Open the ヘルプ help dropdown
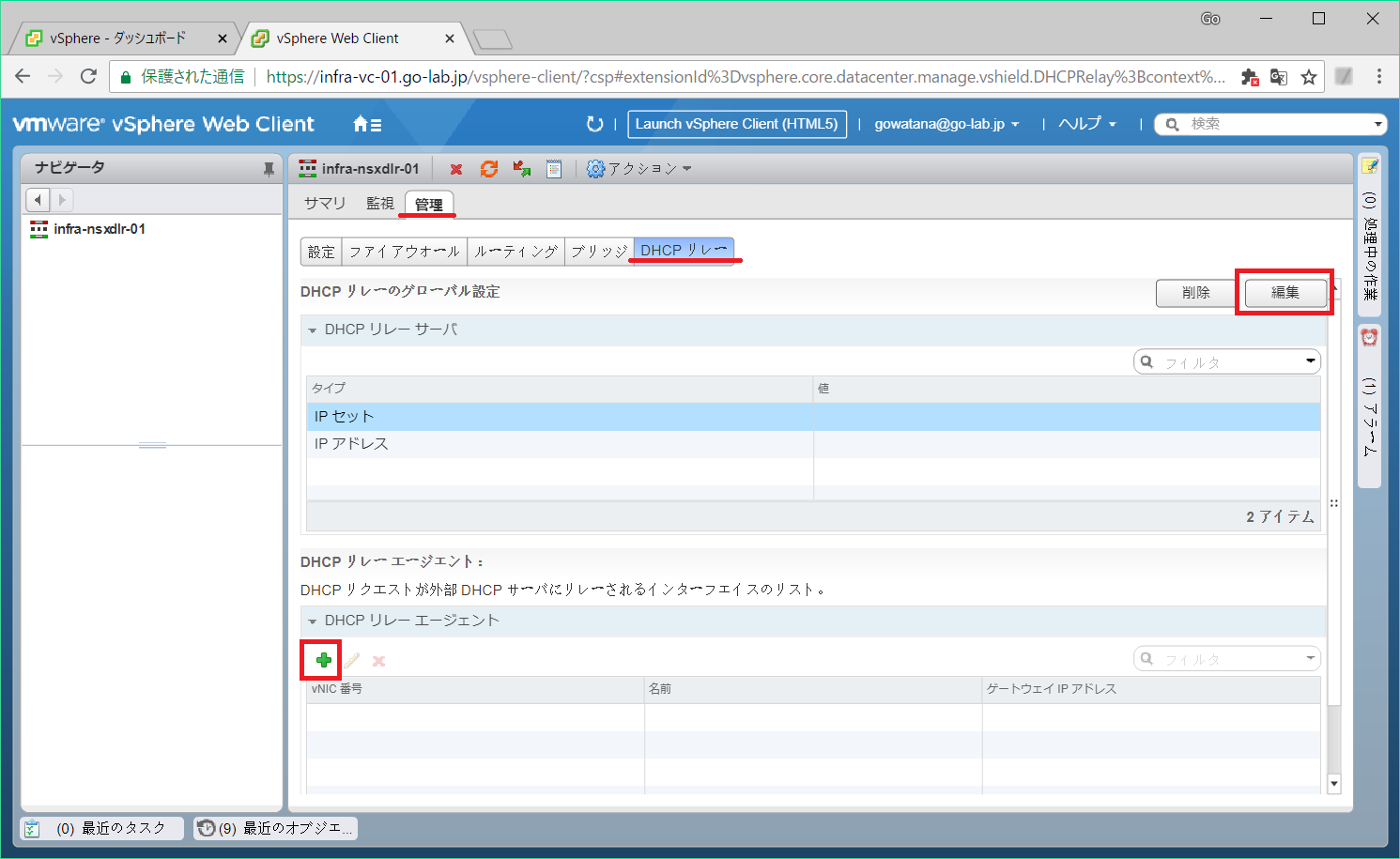Viewport: 1400px width, 859px height. tap(1087, 124)
